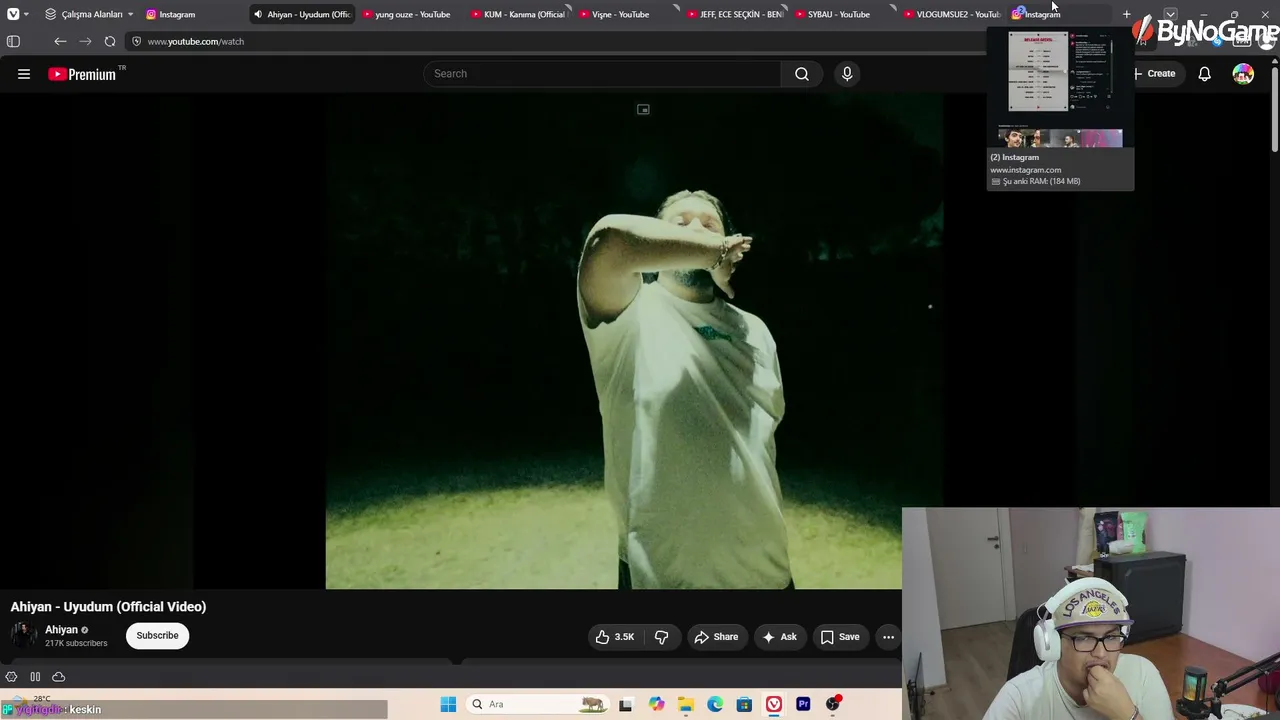
Task: Open the Windows Start menu
Action: [448, 704]
